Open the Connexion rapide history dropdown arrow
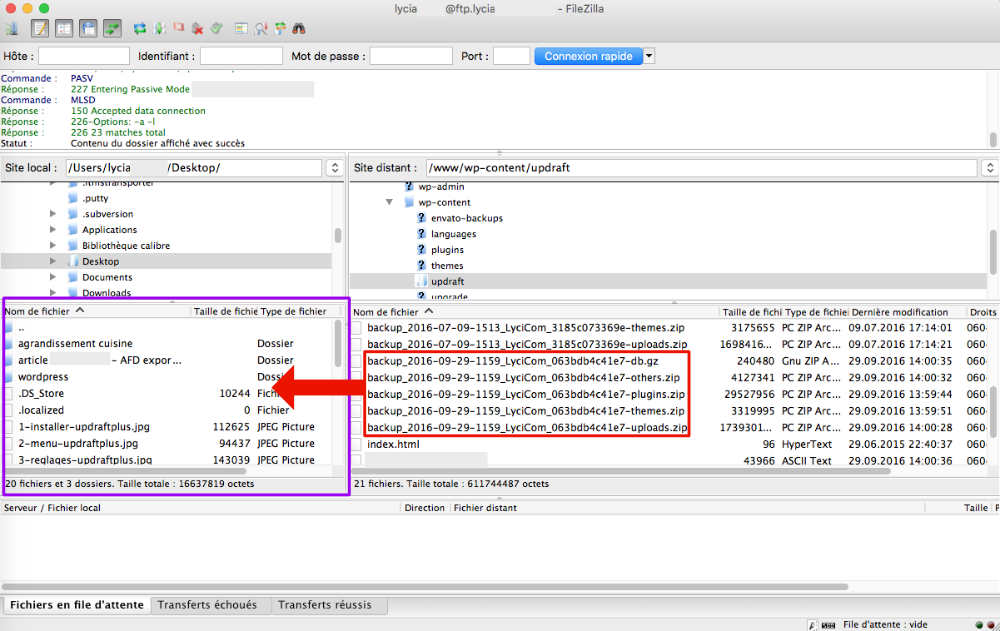This screenshot has width=1000, height=631. tap(649, 56)
